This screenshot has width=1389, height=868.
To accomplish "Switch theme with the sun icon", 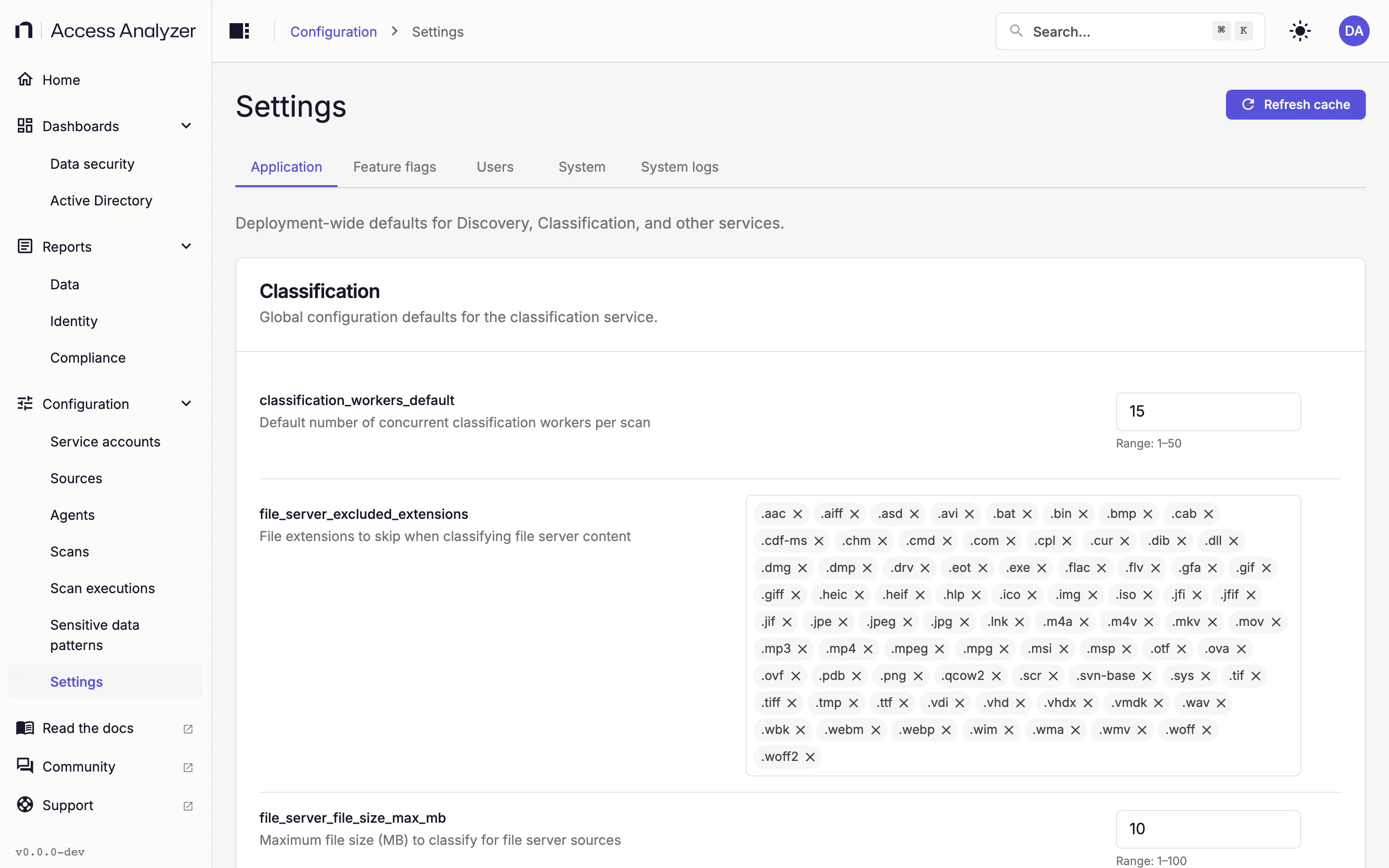I will 1299,31.
